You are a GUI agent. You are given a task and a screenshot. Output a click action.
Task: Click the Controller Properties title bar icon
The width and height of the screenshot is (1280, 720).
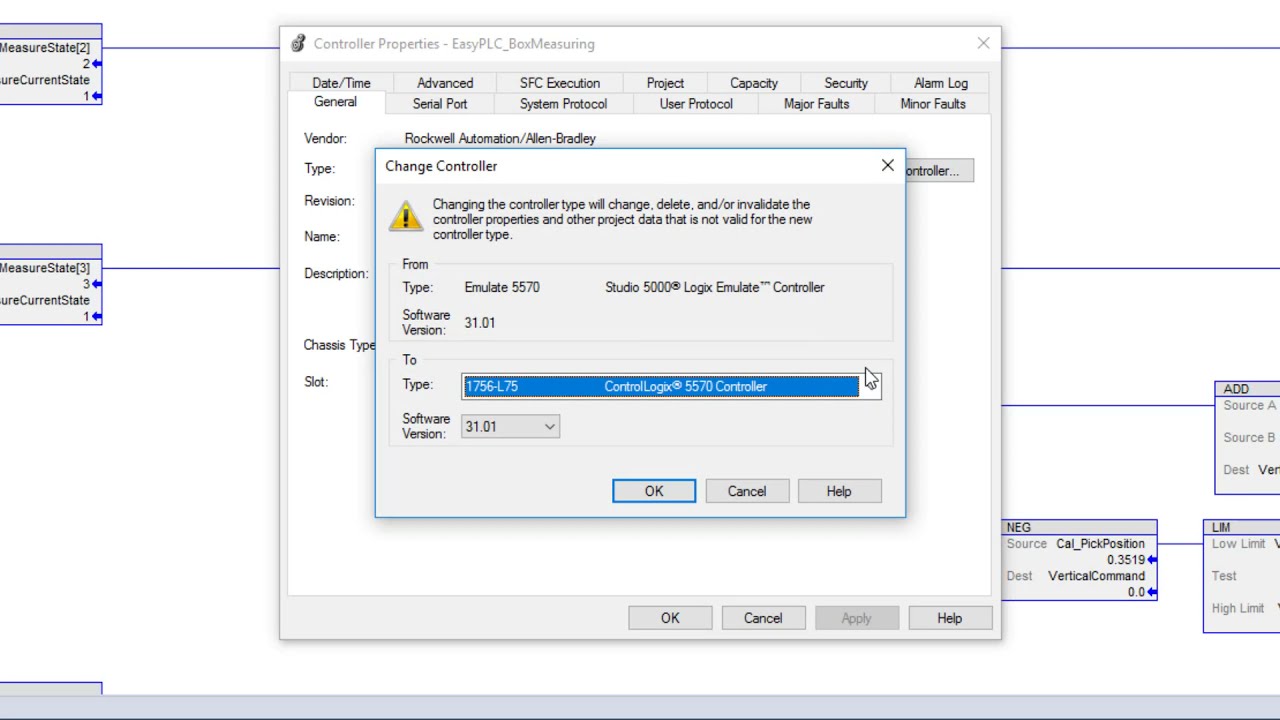[x=298, y=44]
